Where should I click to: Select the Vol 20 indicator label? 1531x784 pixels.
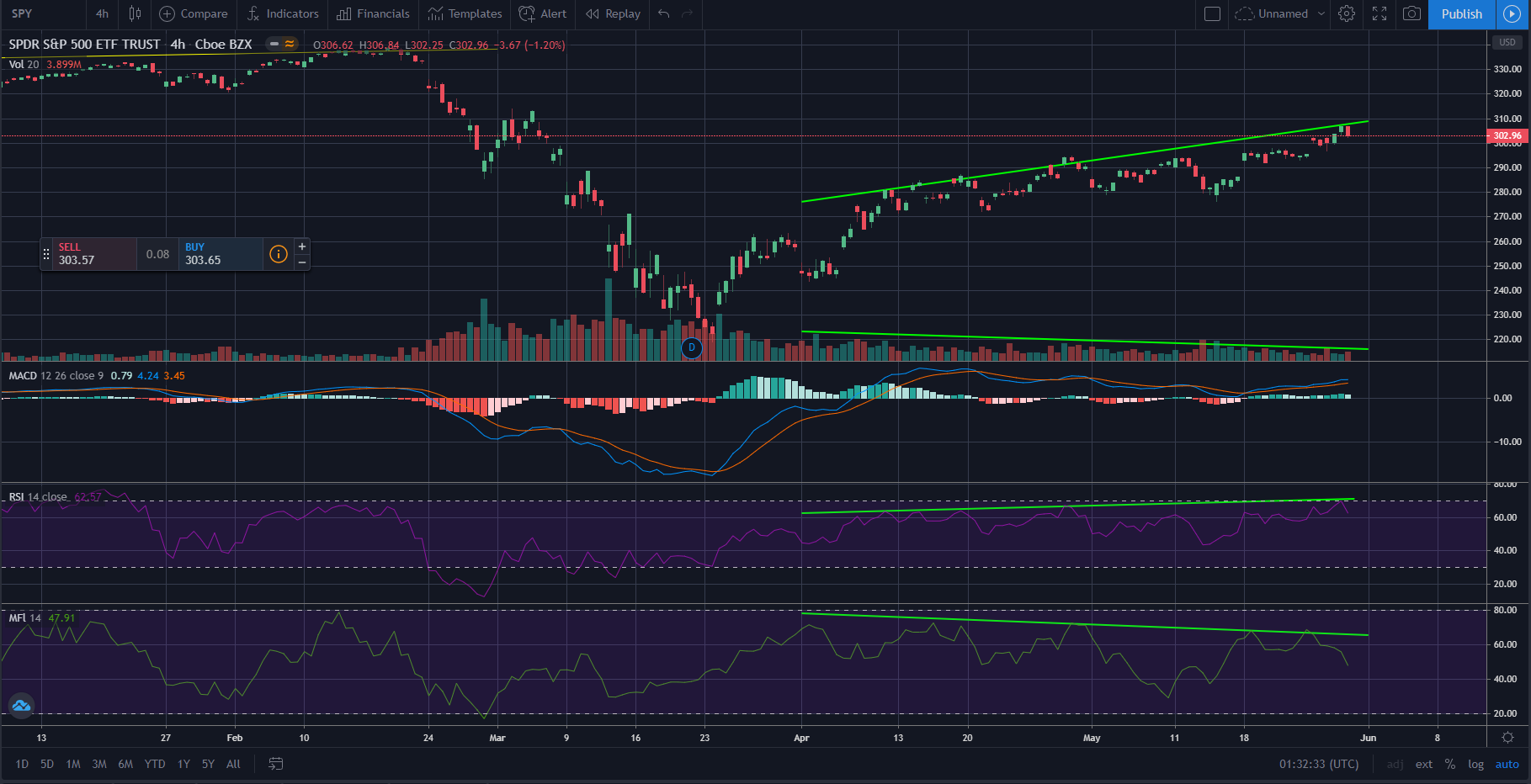coord(24,65)
